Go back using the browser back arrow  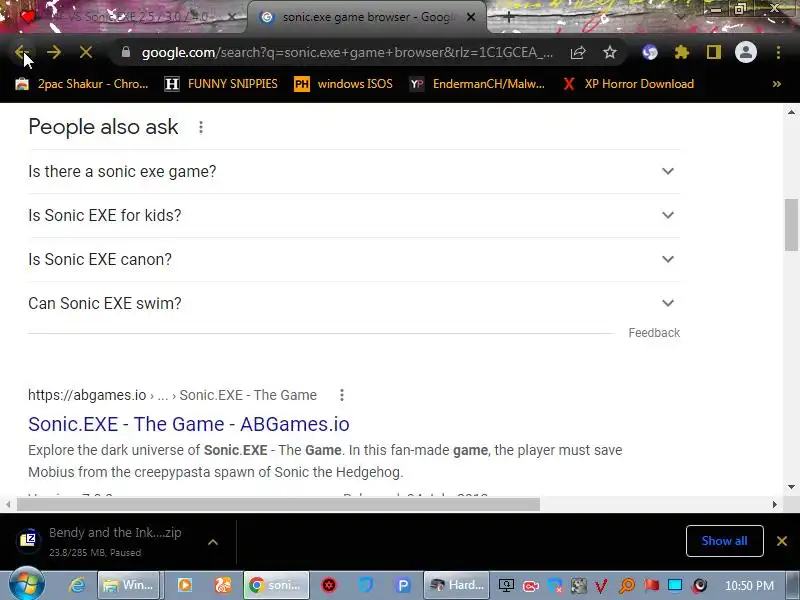coord(21,52)
